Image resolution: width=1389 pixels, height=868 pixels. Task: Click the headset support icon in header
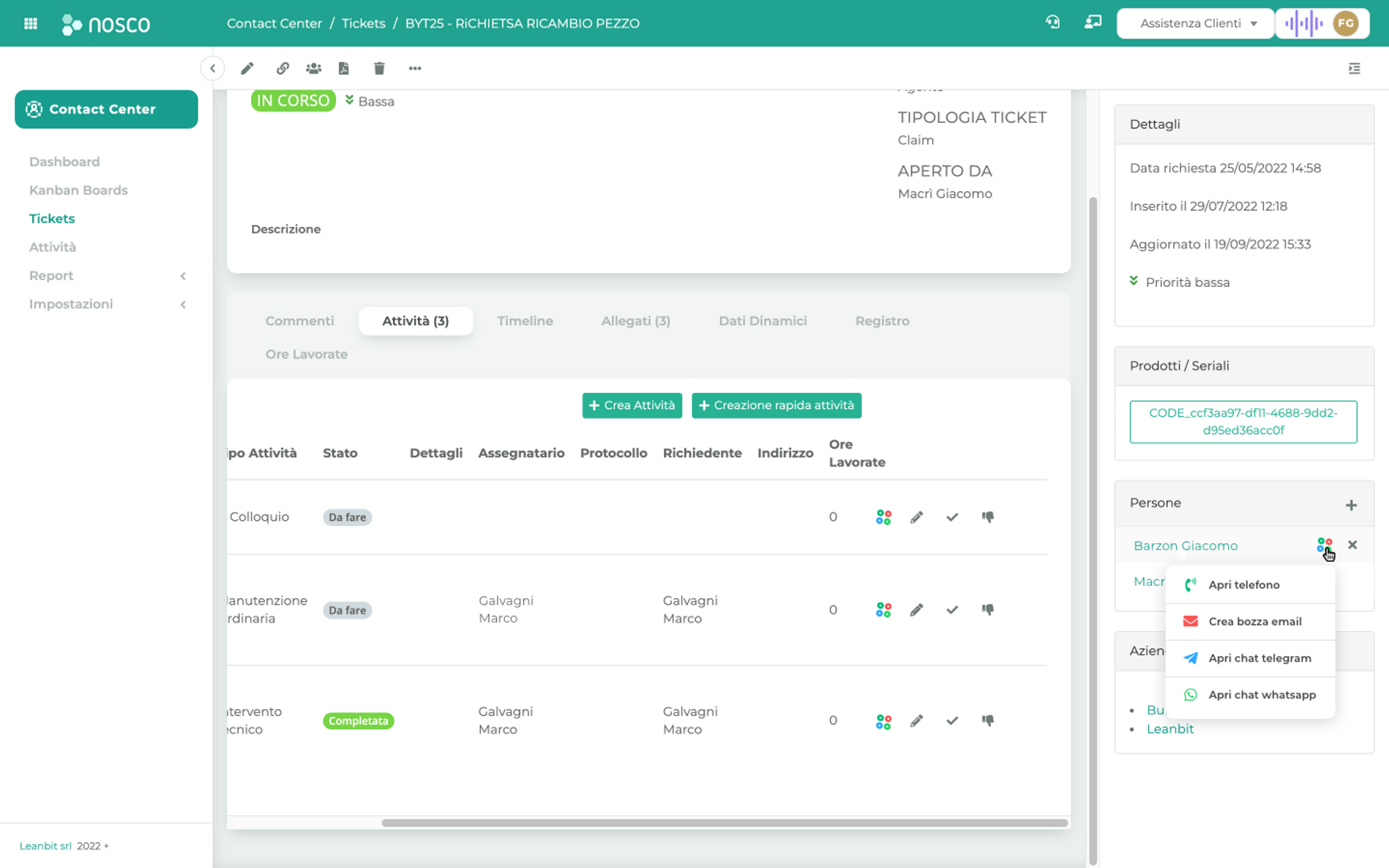pos(1053,22)
